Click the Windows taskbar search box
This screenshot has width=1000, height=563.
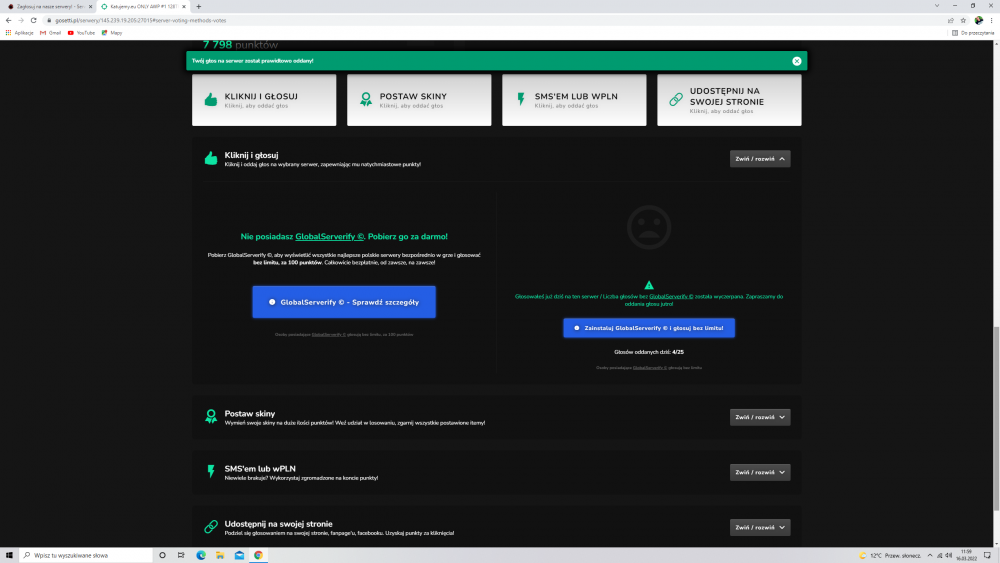(x=86, y=555)
